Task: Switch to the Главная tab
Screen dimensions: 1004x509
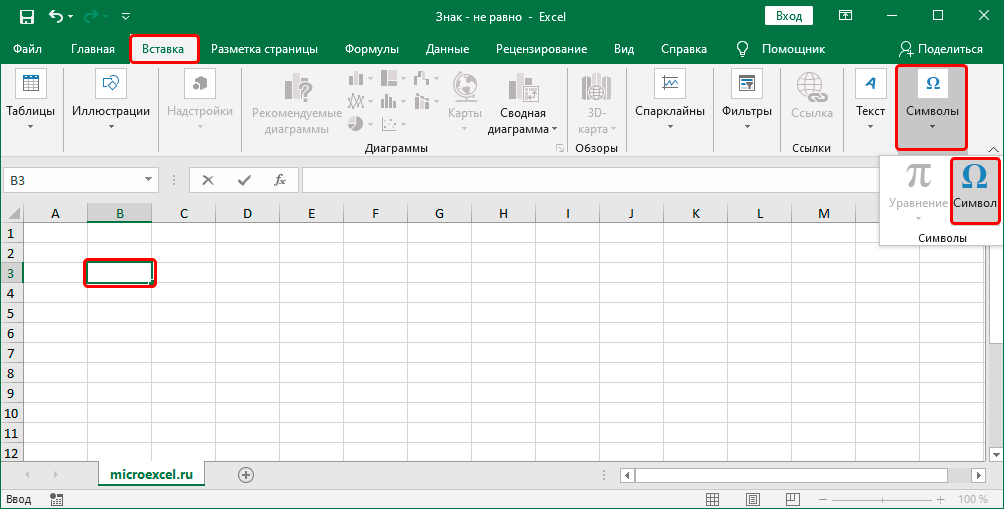Action: point(93,49)
